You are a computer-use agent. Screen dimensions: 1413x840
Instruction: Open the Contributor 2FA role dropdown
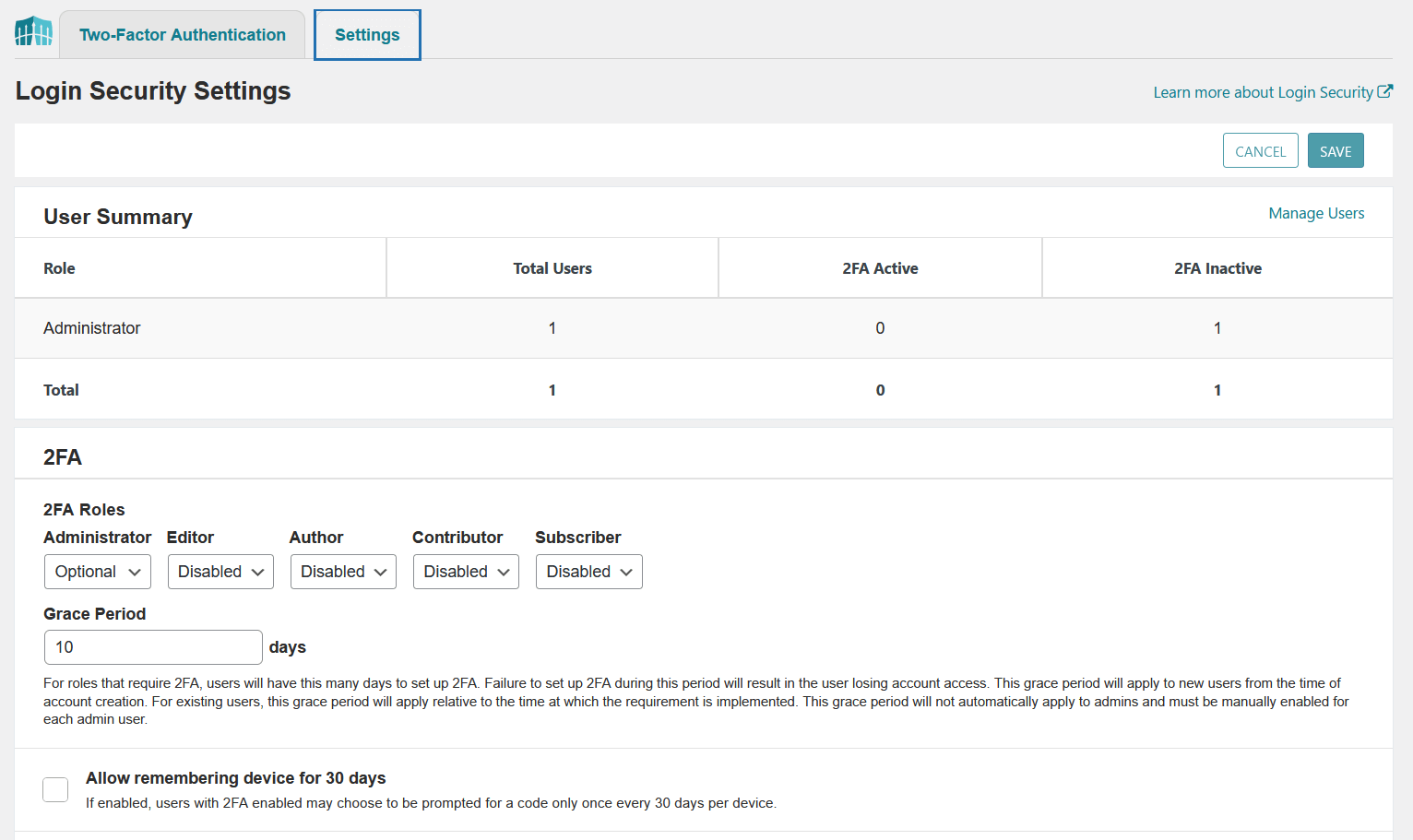466,572
